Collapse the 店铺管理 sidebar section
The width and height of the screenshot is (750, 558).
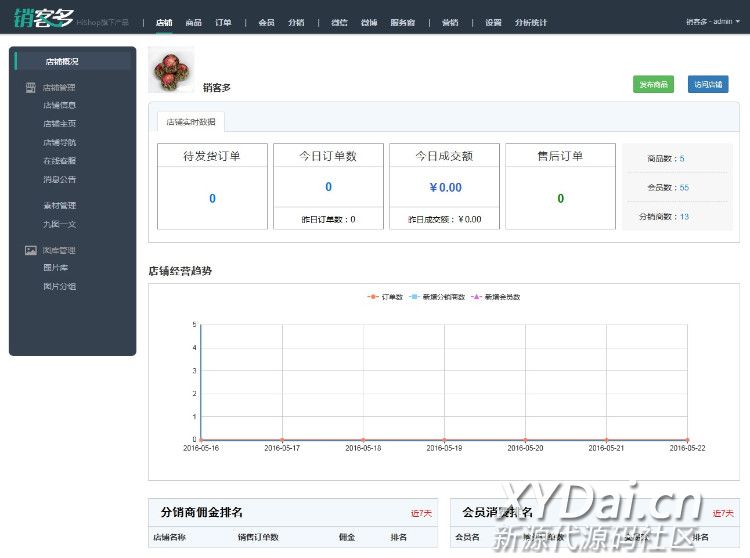pos(59,88)
